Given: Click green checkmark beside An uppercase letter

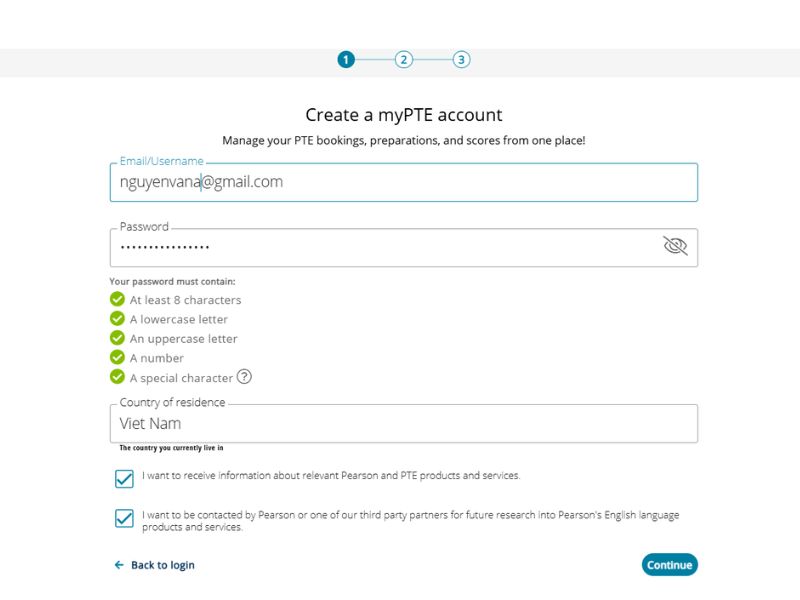Looking at the screenshot, I should [x=117, y=338].
